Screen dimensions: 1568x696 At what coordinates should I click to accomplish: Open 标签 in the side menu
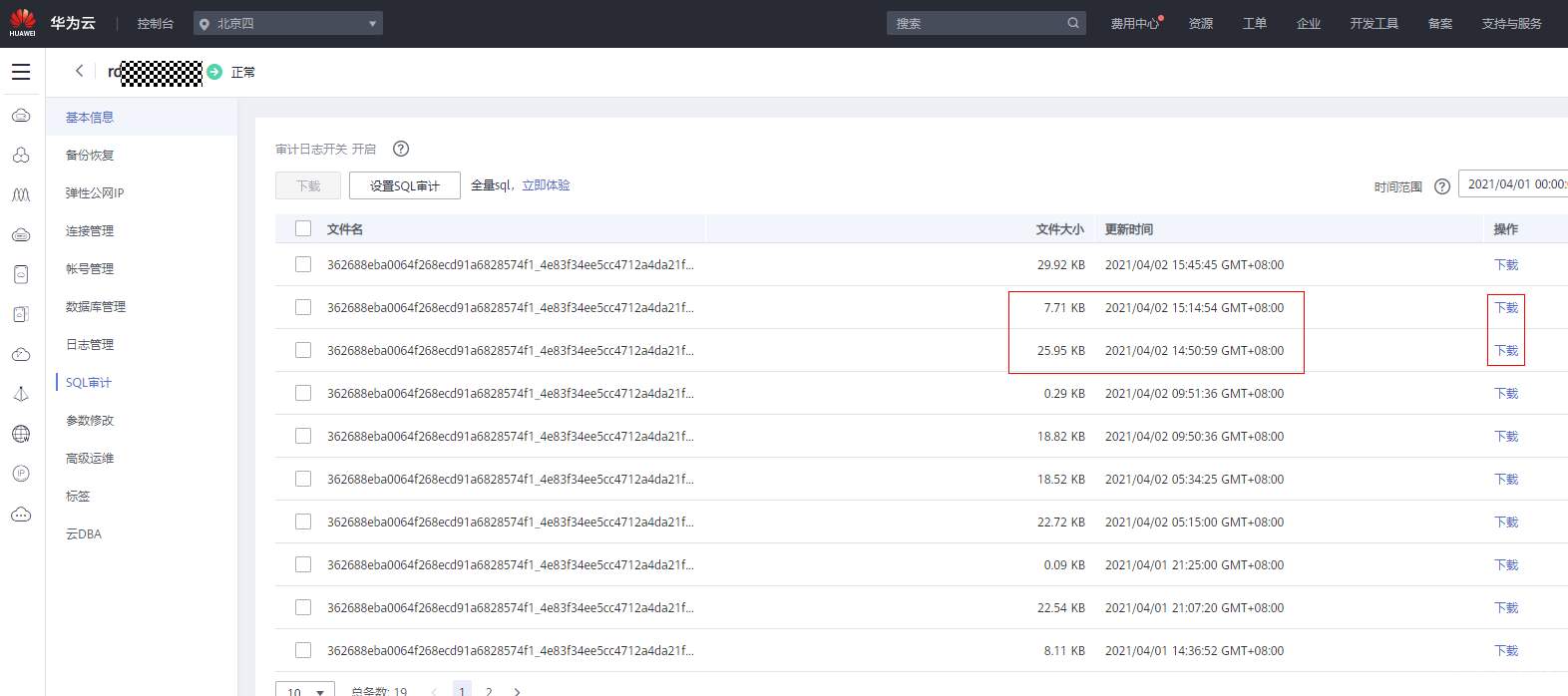click(78, 497)
